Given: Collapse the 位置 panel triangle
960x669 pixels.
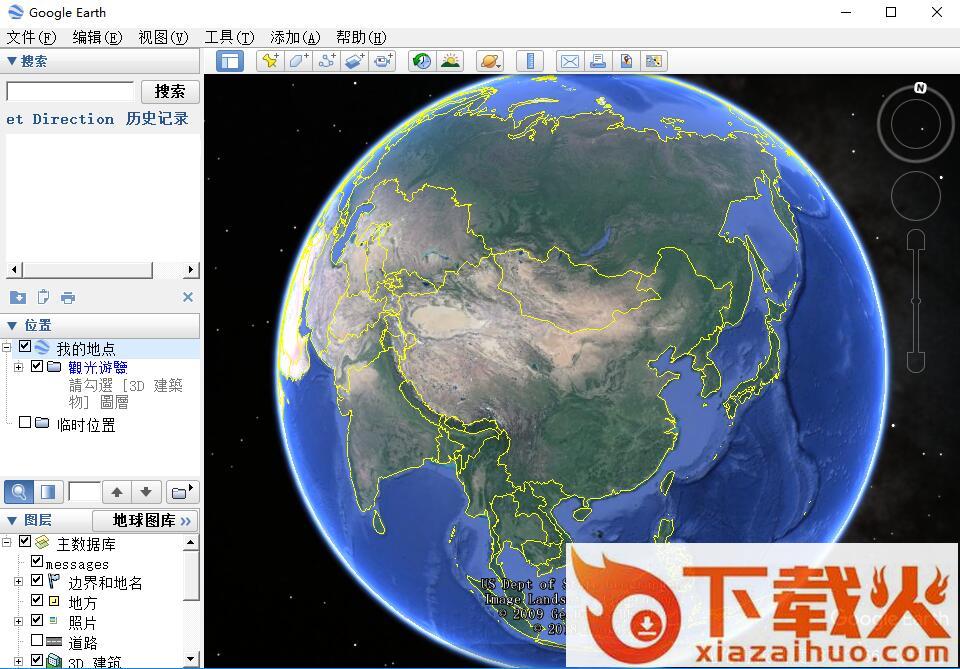Looking at the screenshot, I should tap(12, 325).
